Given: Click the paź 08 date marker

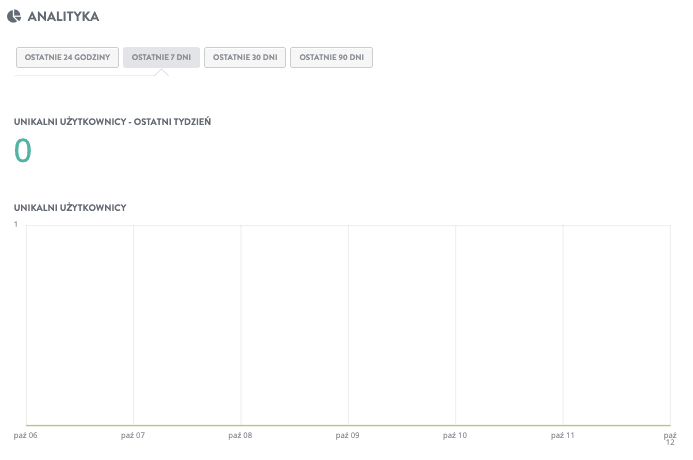Looking at the screenshot, I should [x=240, y=435].
